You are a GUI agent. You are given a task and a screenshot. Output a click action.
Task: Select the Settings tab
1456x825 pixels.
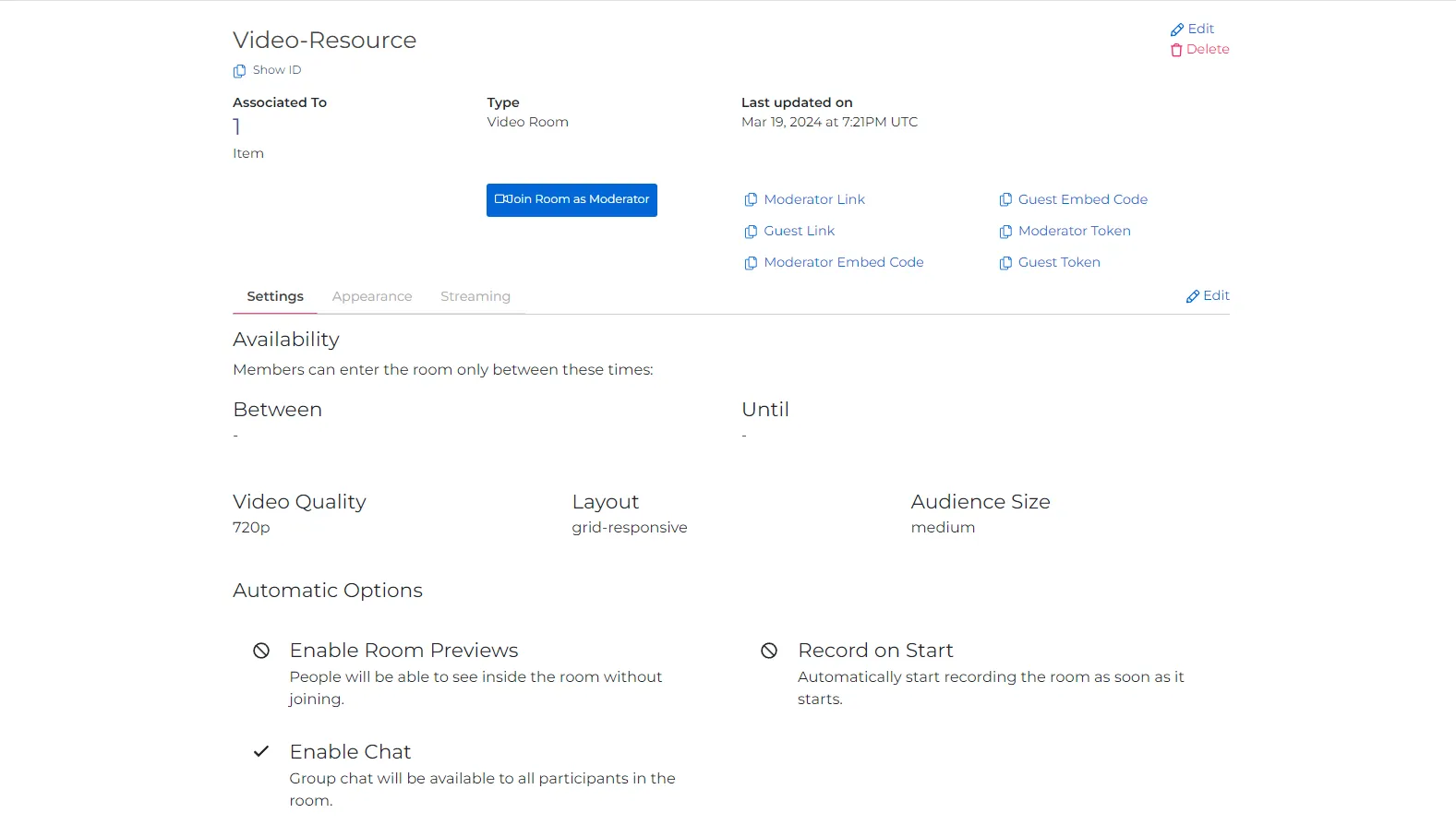(275, 296)
